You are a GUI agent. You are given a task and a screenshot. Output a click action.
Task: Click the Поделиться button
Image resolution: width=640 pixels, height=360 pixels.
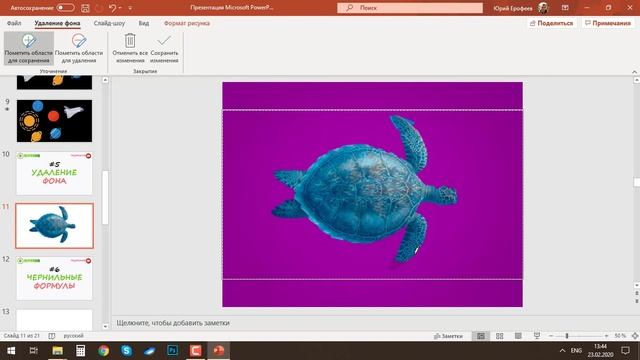[551, 23]
